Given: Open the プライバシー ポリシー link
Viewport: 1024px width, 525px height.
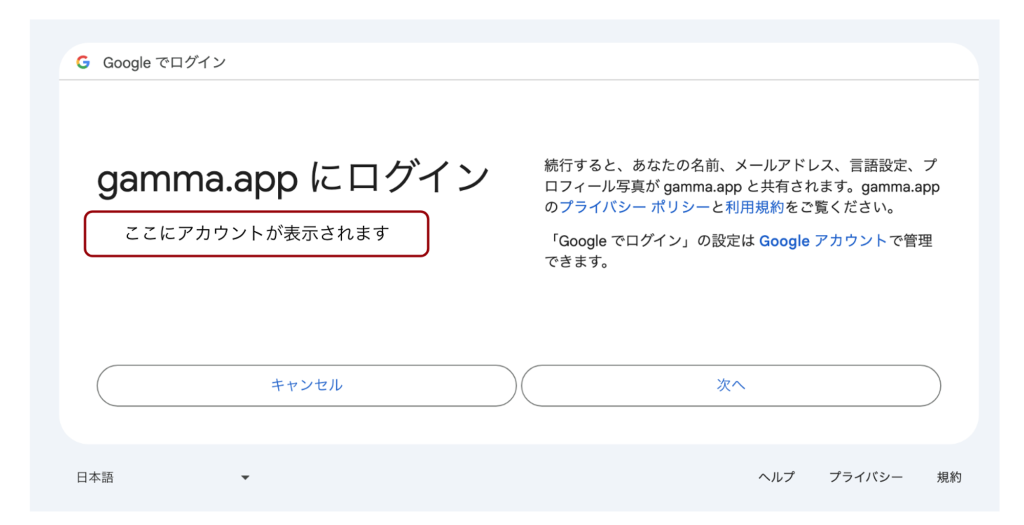Looking at the screenshot, I should [634, 208].
